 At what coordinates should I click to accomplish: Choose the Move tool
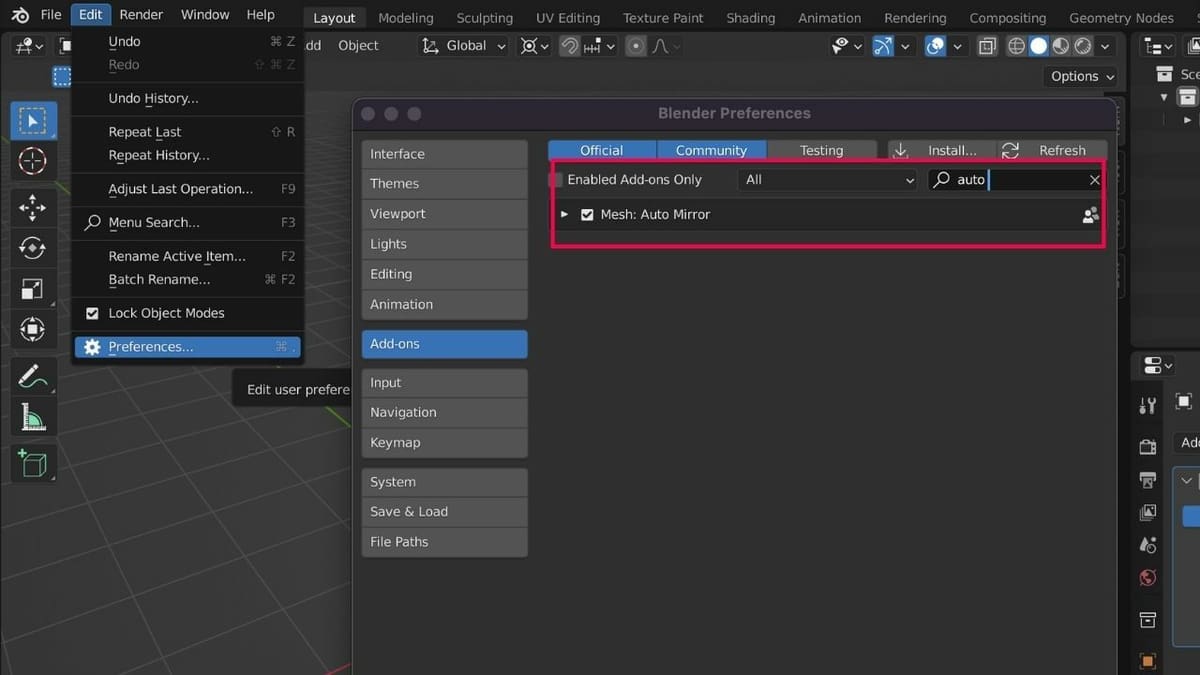click(x=33, y=208)
